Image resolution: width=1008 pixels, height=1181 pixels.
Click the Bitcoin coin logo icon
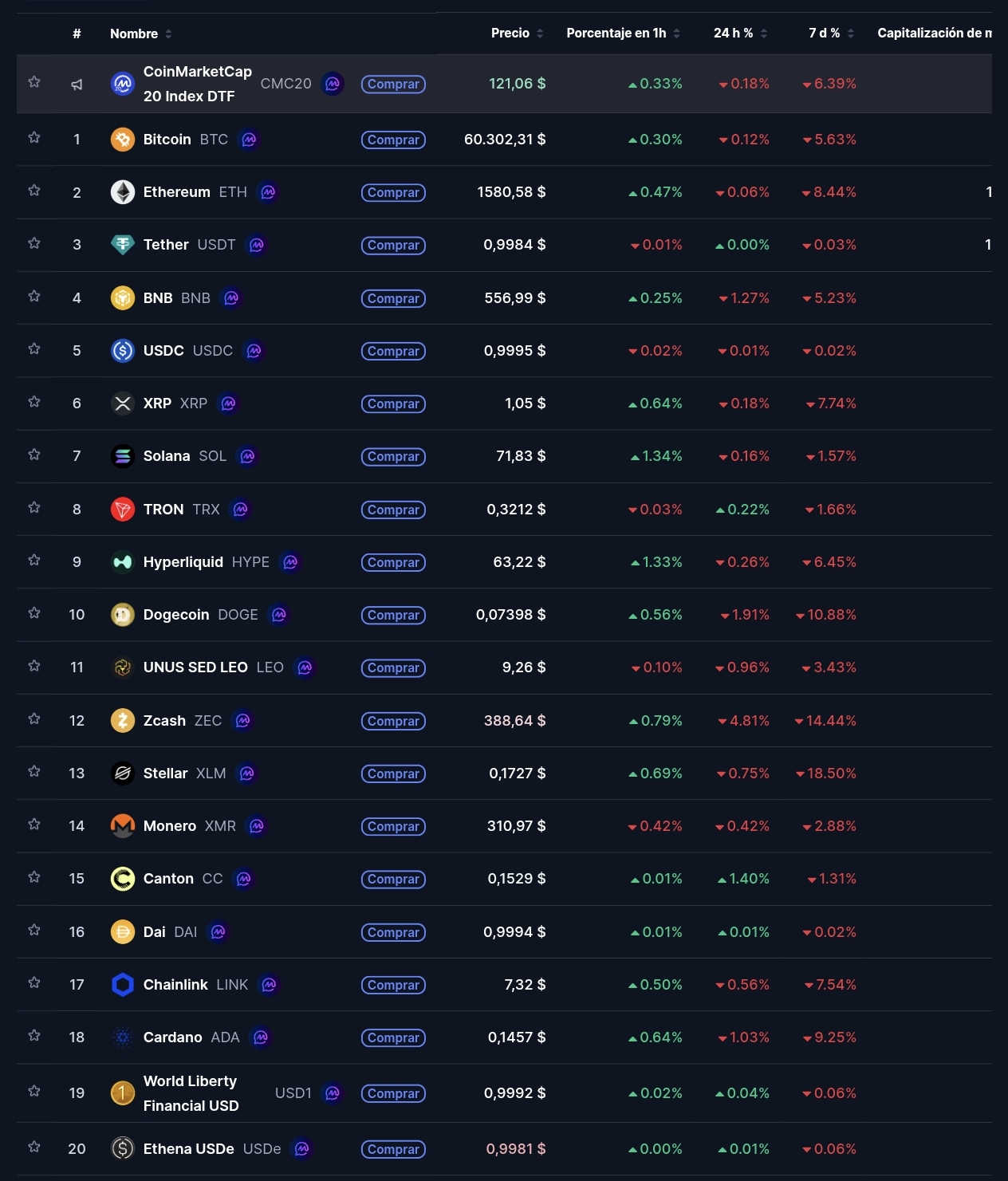tap(122, 140)
